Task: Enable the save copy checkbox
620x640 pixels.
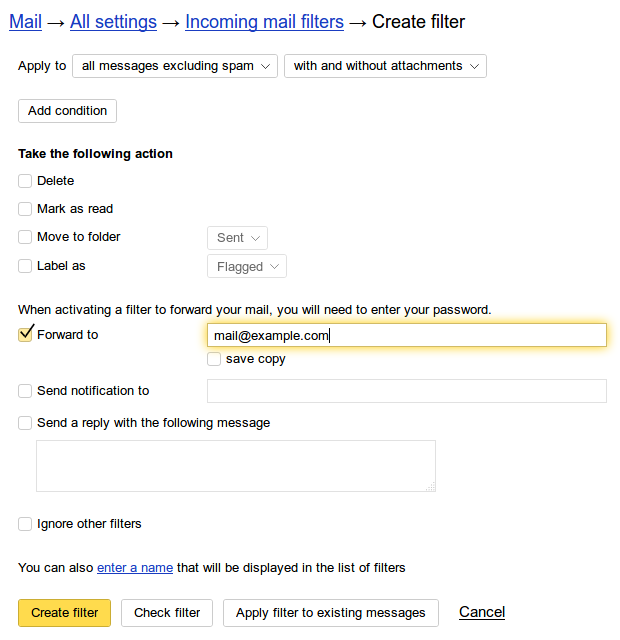Action: 214,359
